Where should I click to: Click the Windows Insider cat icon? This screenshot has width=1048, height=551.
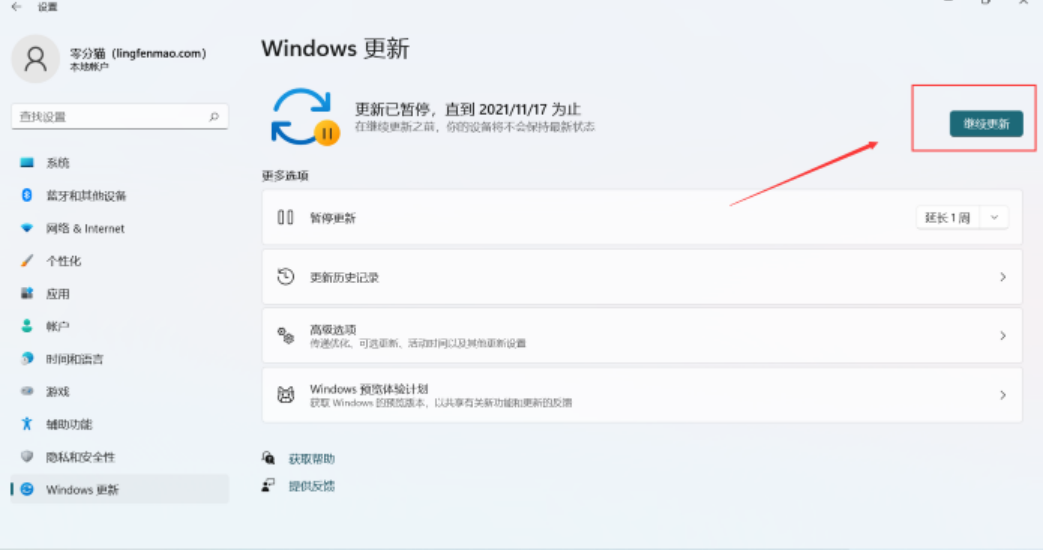point(285,395)
